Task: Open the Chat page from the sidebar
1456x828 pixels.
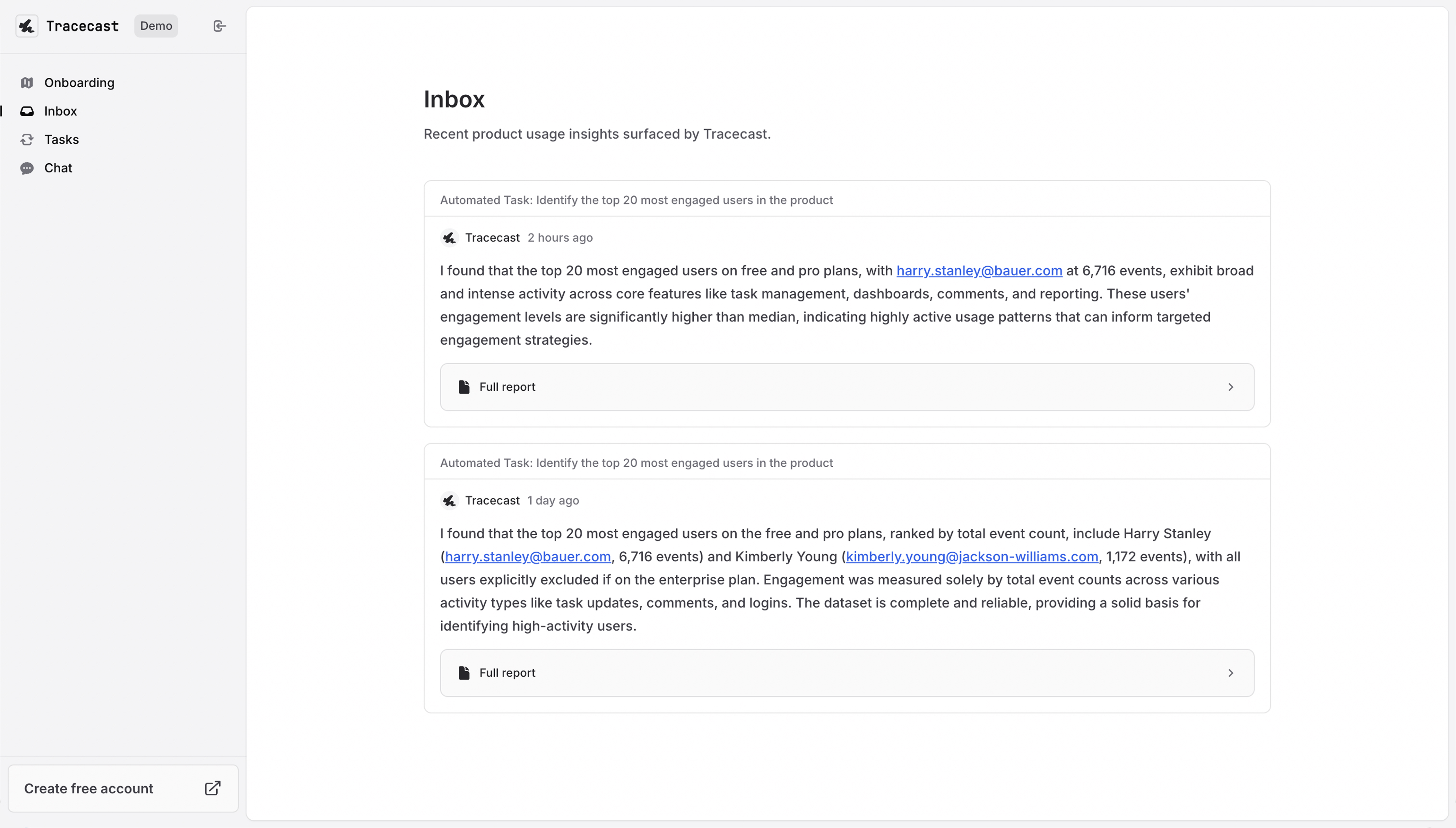Action: point(58,168)
